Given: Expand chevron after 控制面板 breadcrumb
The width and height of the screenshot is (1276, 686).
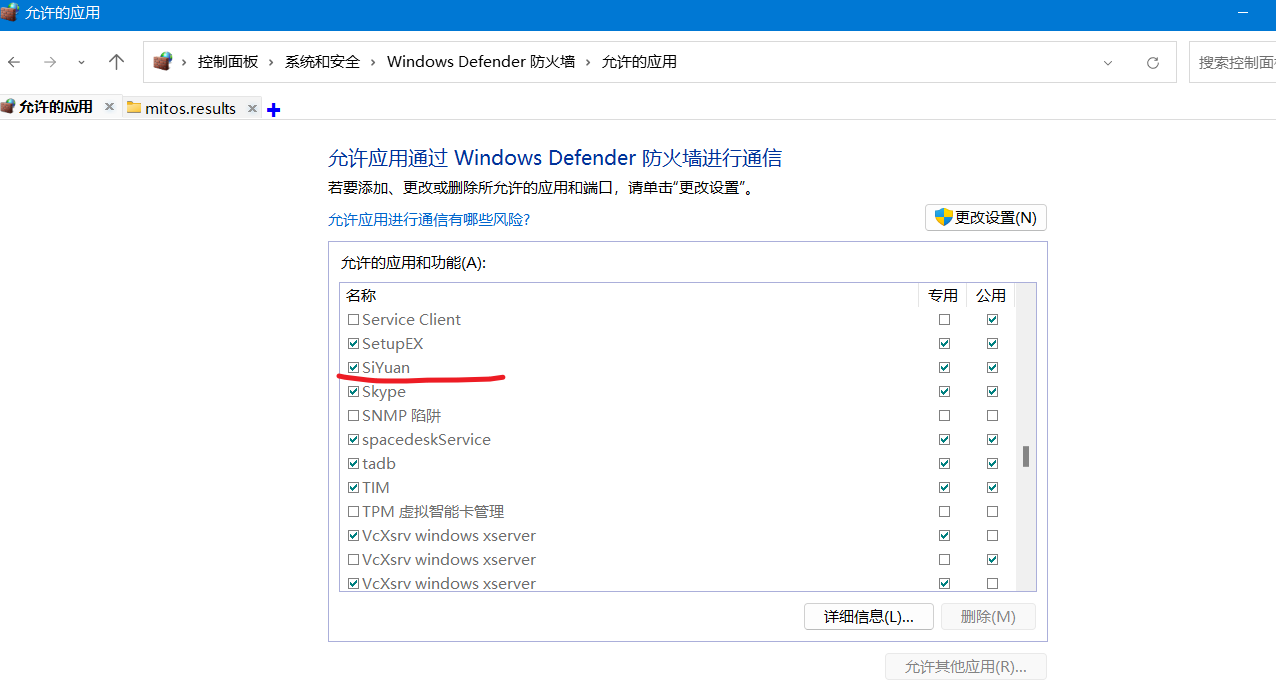Looking at the screenshot, I should [271, 62].
